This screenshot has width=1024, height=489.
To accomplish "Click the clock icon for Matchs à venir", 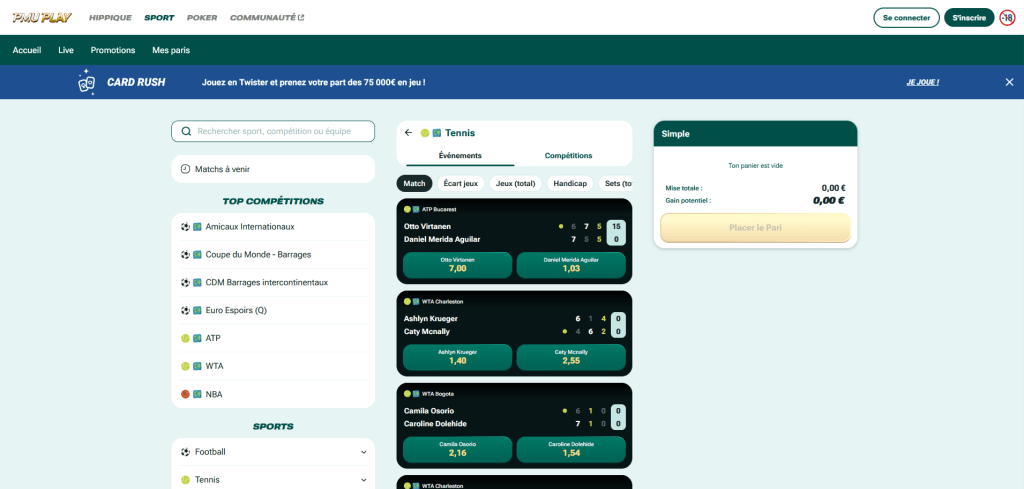I will click(x=185, y=169).
